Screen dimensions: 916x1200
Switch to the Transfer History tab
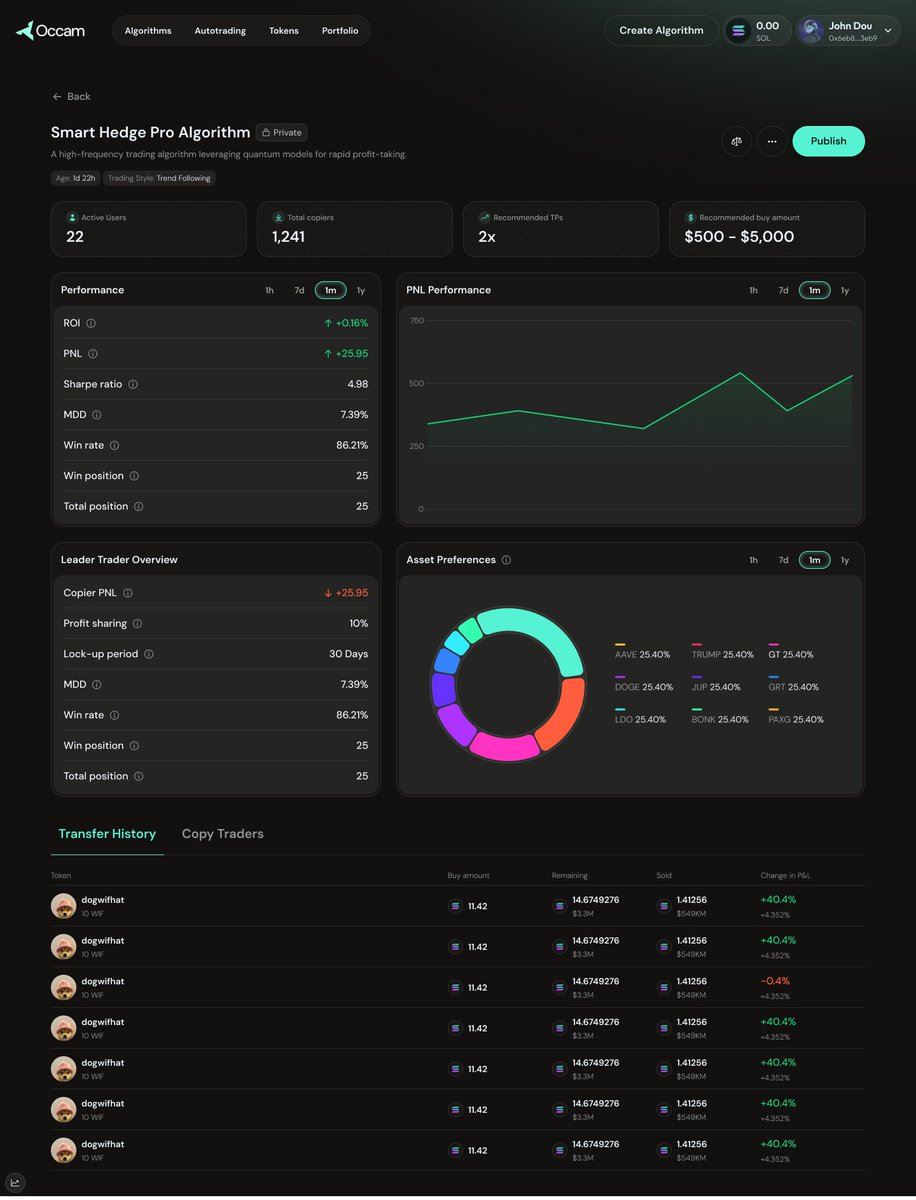point(107,834)
